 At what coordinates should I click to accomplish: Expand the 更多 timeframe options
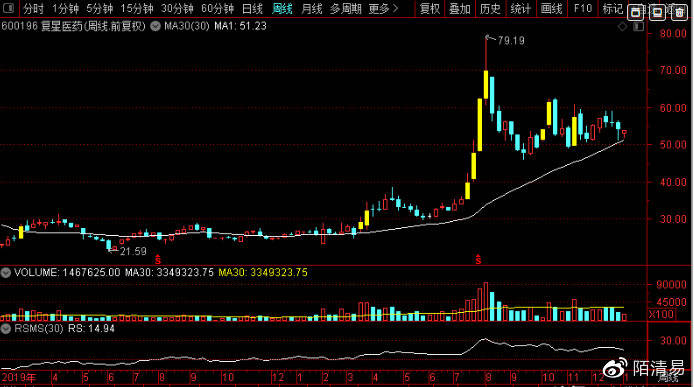point(383,8)
